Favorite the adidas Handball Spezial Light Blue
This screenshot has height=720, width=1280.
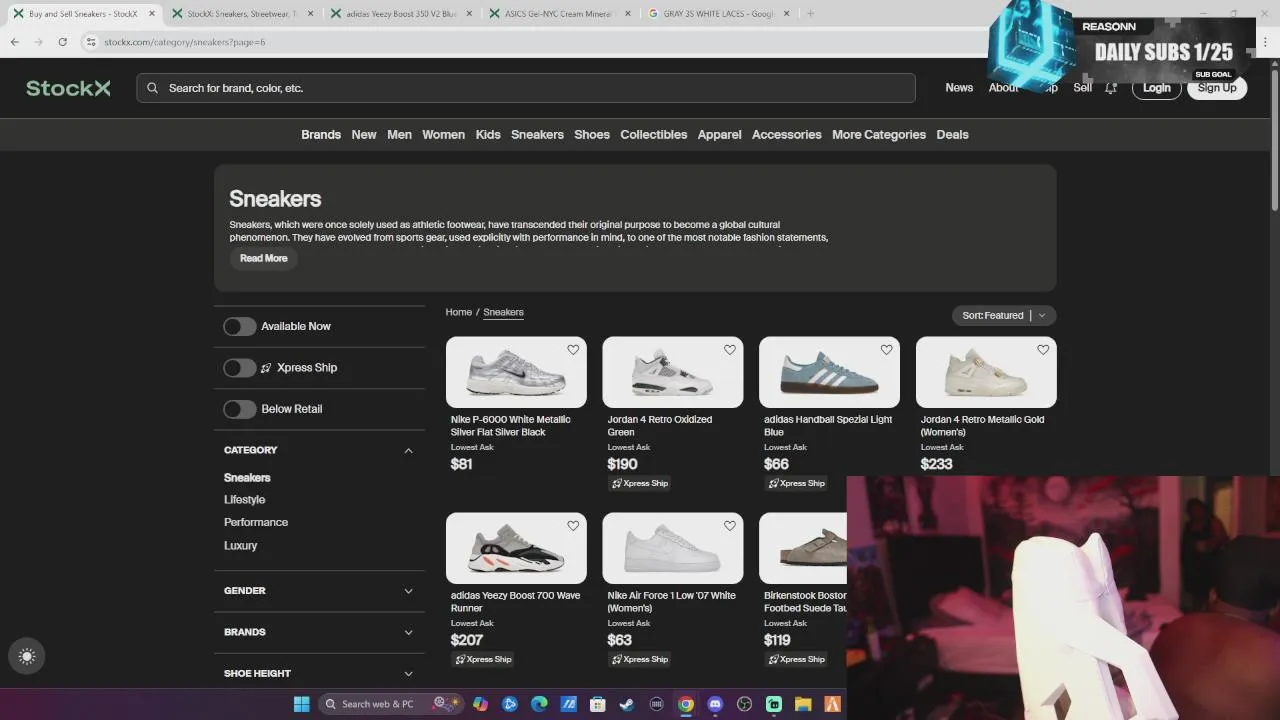point(886,349)
